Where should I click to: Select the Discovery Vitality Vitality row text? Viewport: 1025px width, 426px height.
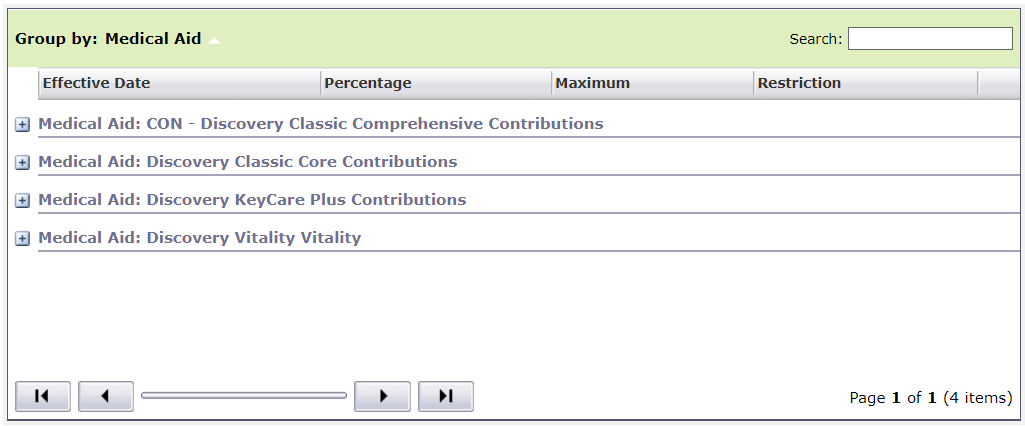[x=199, y=238]
